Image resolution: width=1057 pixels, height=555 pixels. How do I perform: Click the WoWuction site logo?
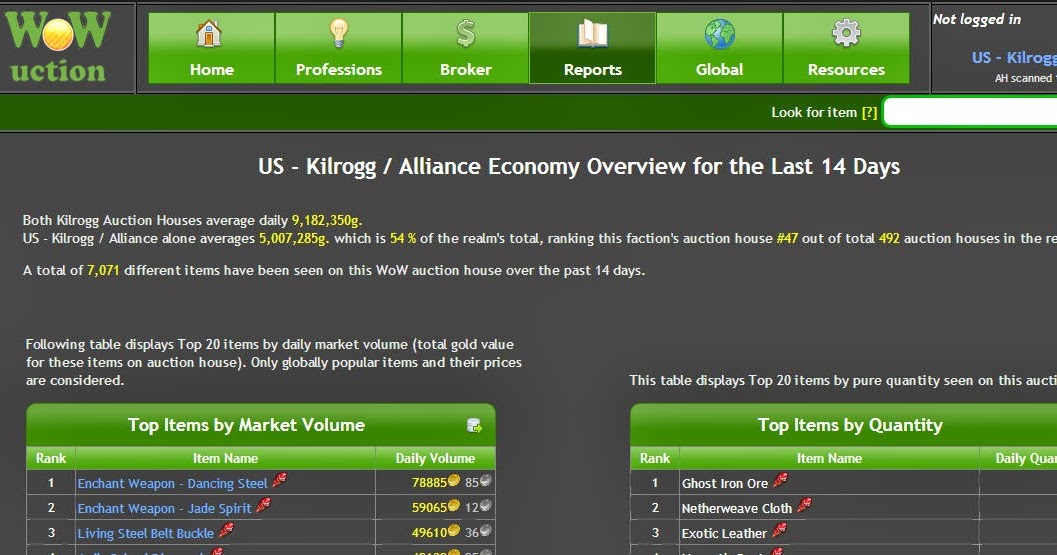point(58,48)
